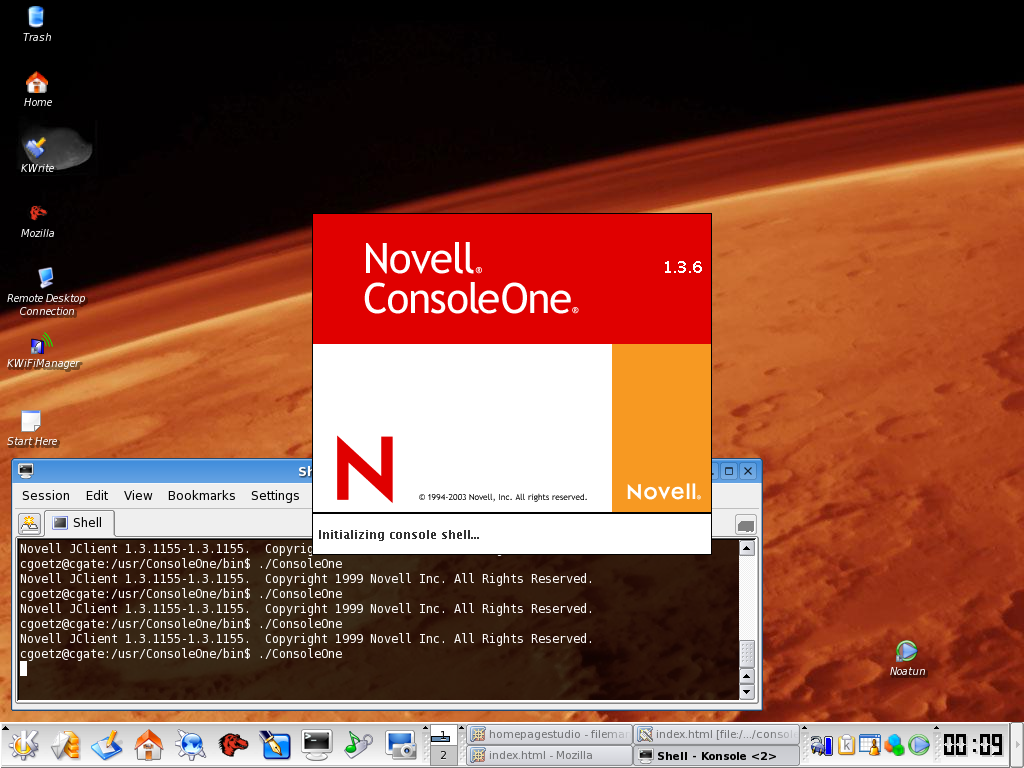Launch Konqueror web browser from the panel
Image resolution: width=1024 pixels, height=768 pixels.
pos(191,745)
